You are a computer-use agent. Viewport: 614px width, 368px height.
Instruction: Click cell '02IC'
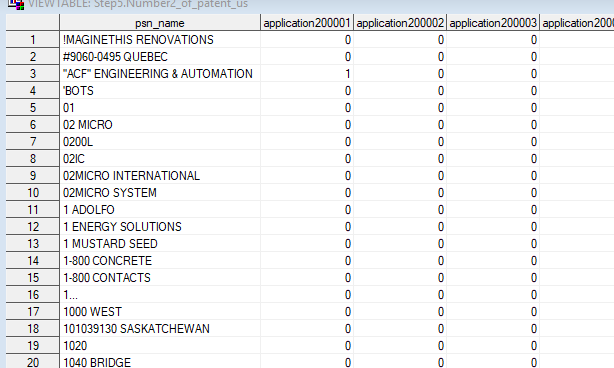pos(160,159)
